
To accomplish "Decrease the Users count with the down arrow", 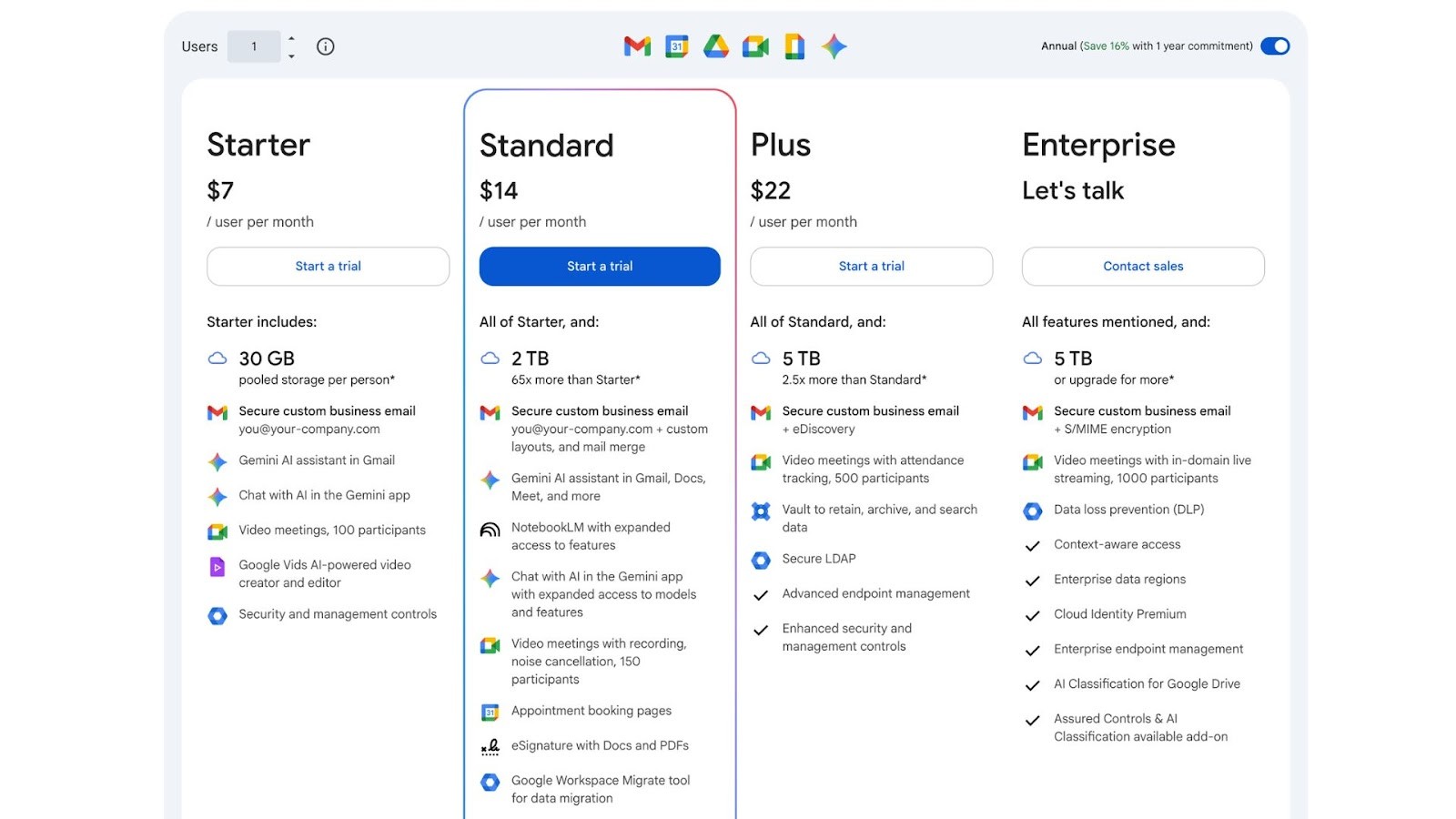I will (290, 54).
